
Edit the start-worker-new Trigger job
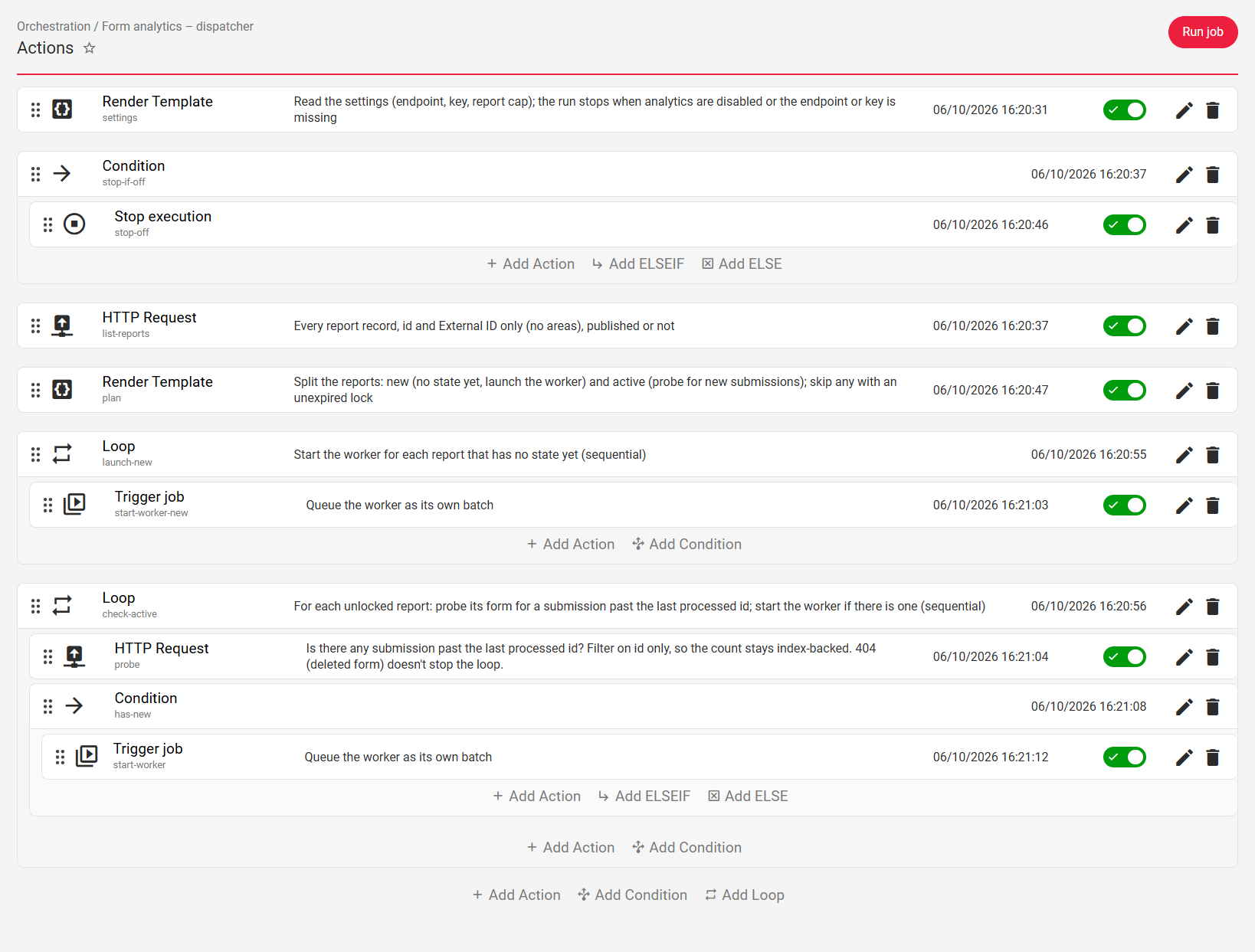click(1184, 505)
